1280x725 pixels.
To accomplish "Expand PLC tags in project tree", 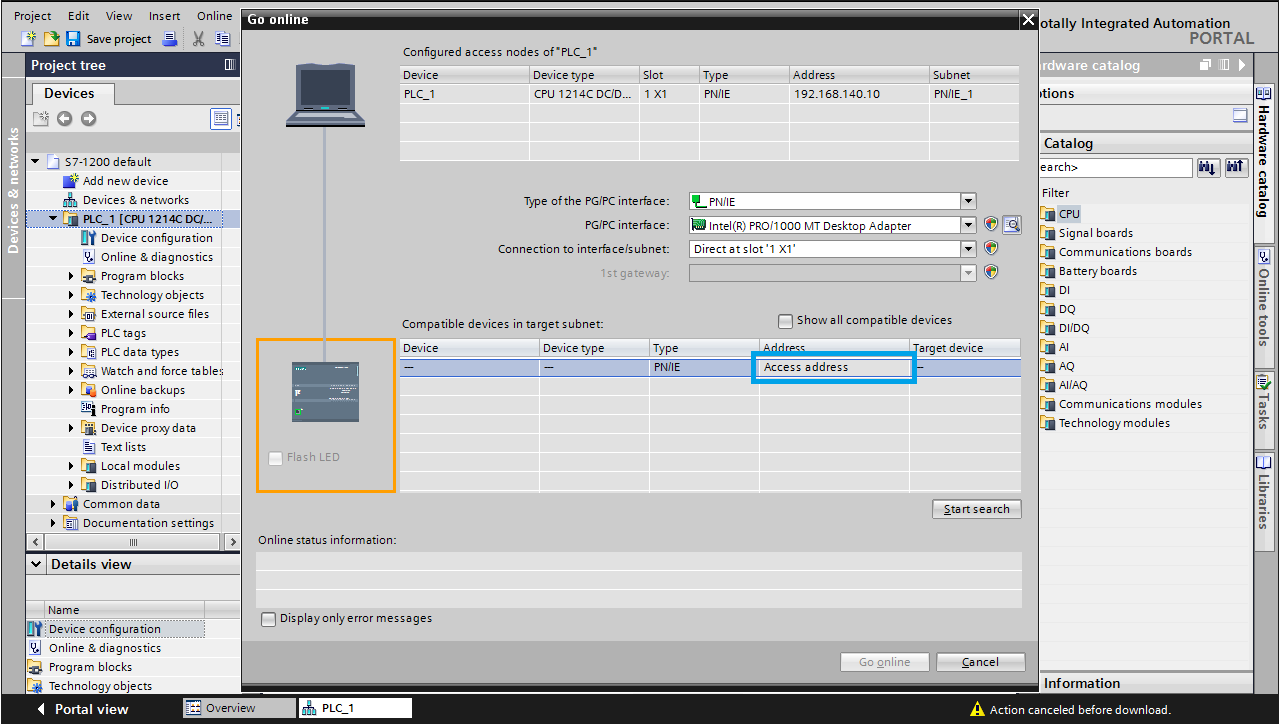I will (x=72, y=333).
